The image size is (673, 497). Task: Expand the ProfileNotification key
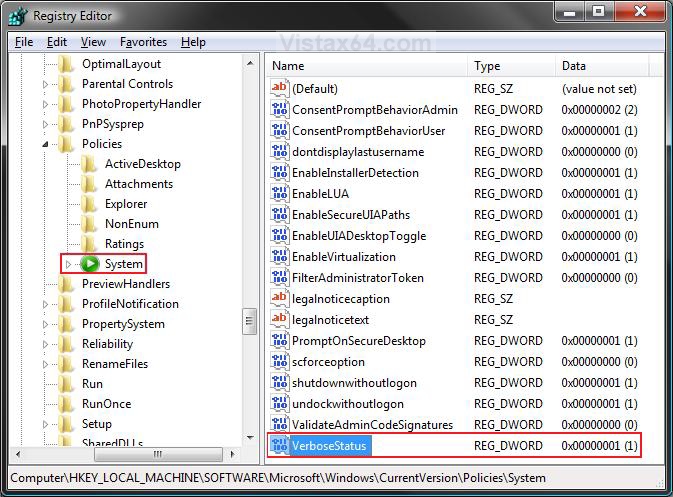(45, 304)
